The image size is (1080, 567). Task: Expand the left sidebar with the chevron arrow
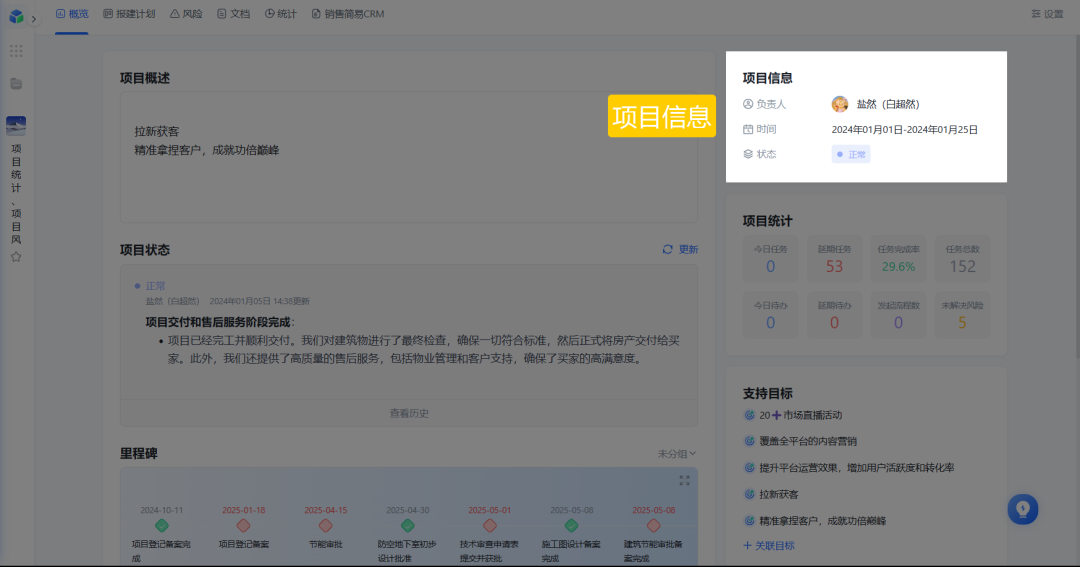33,19
